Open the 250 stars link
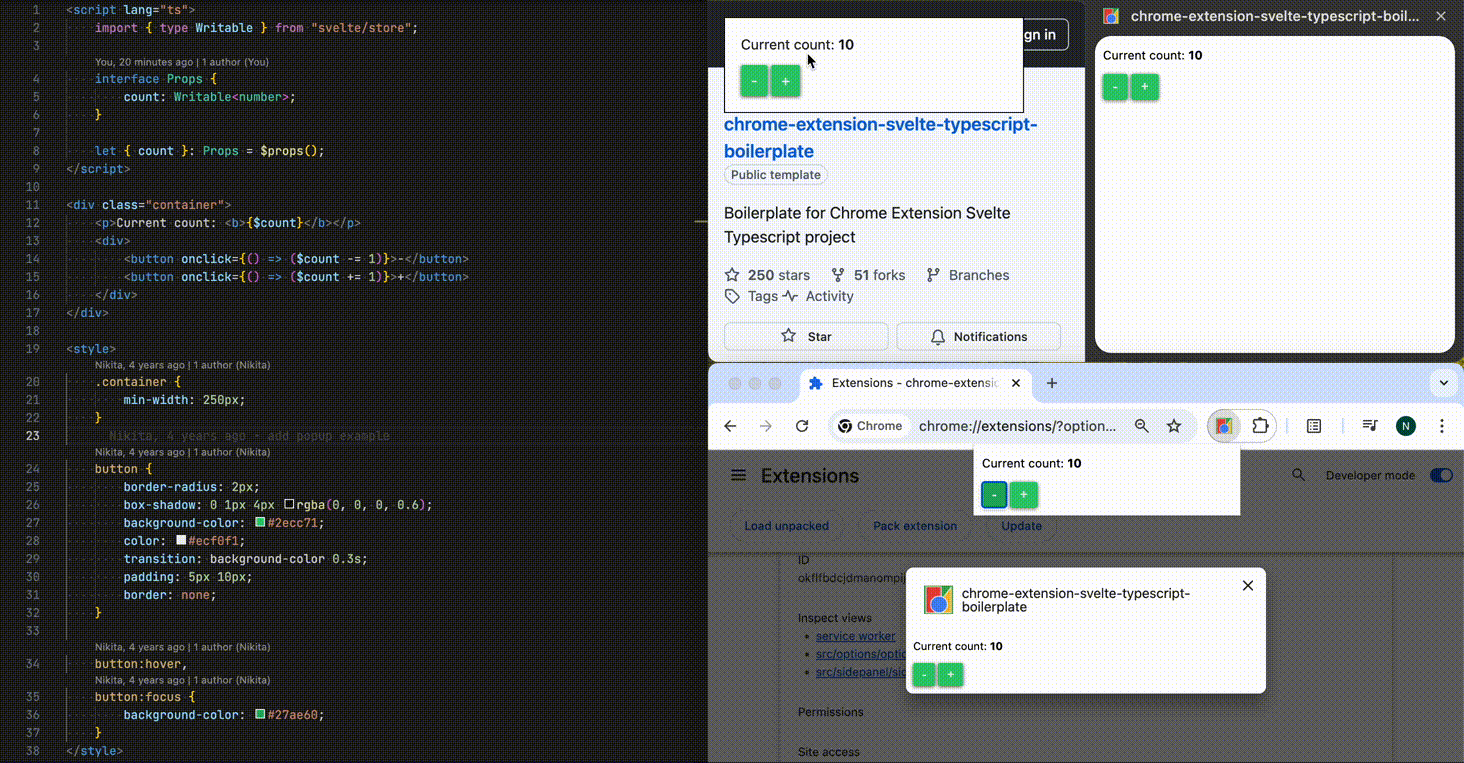1464x763 pixels. tap(779, 275)
